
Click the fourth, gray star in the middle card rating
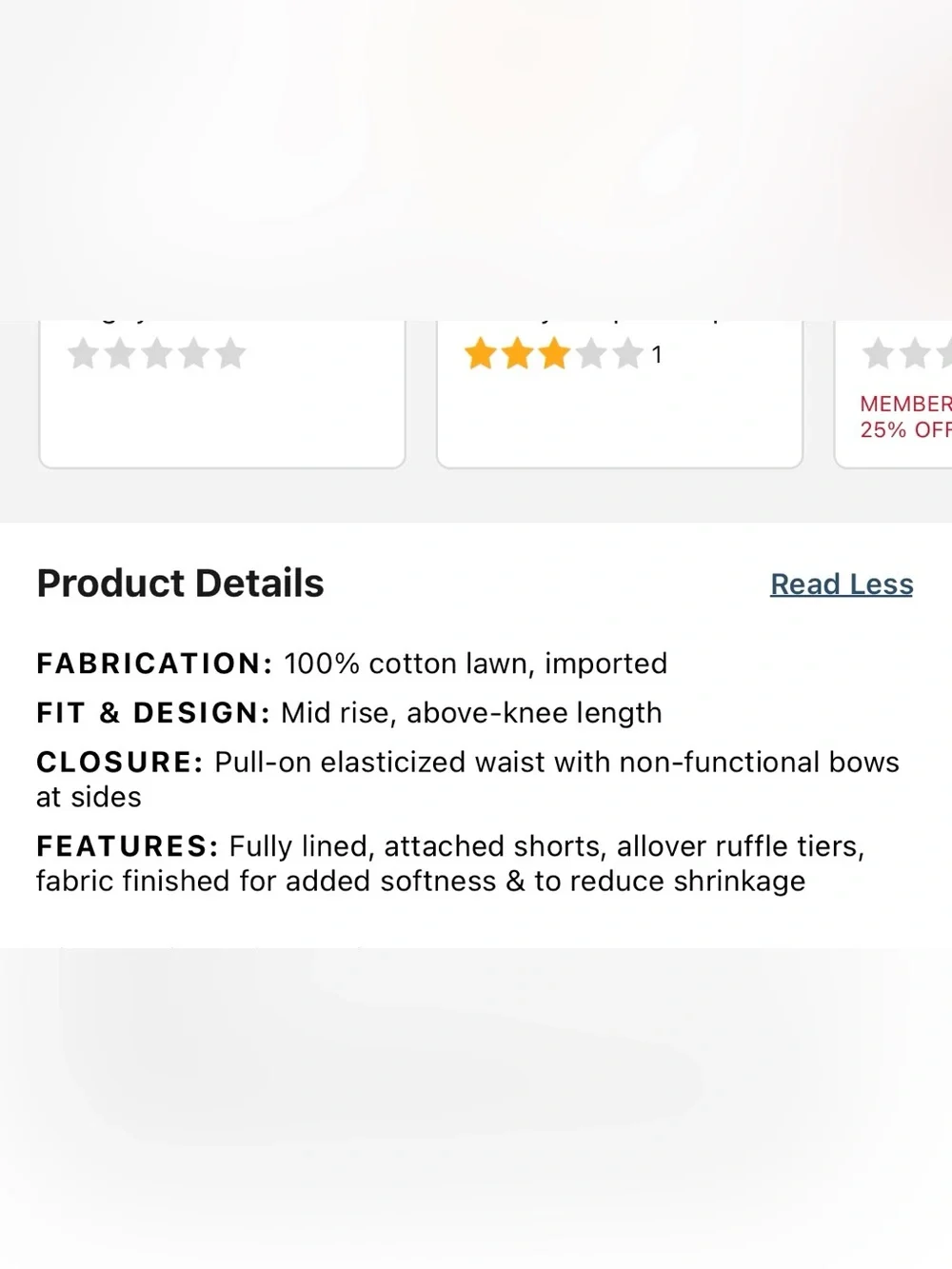590,355
